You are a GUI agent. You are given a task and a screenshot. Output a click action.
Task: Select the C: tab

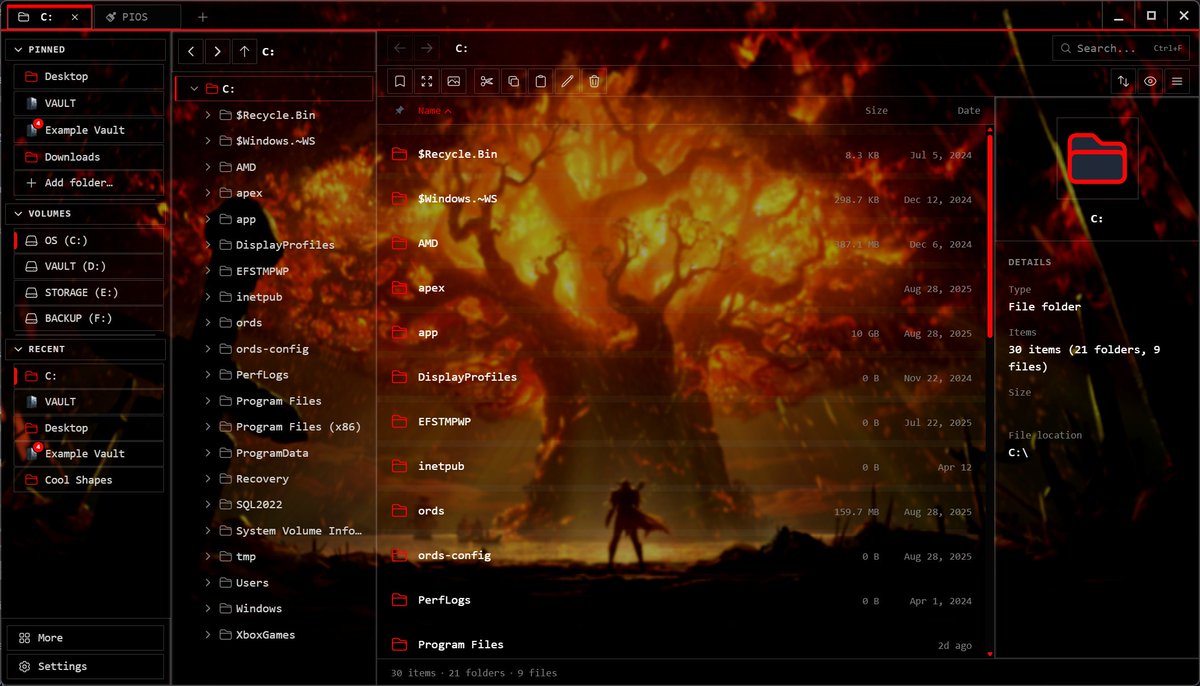[x=50, y=17]
